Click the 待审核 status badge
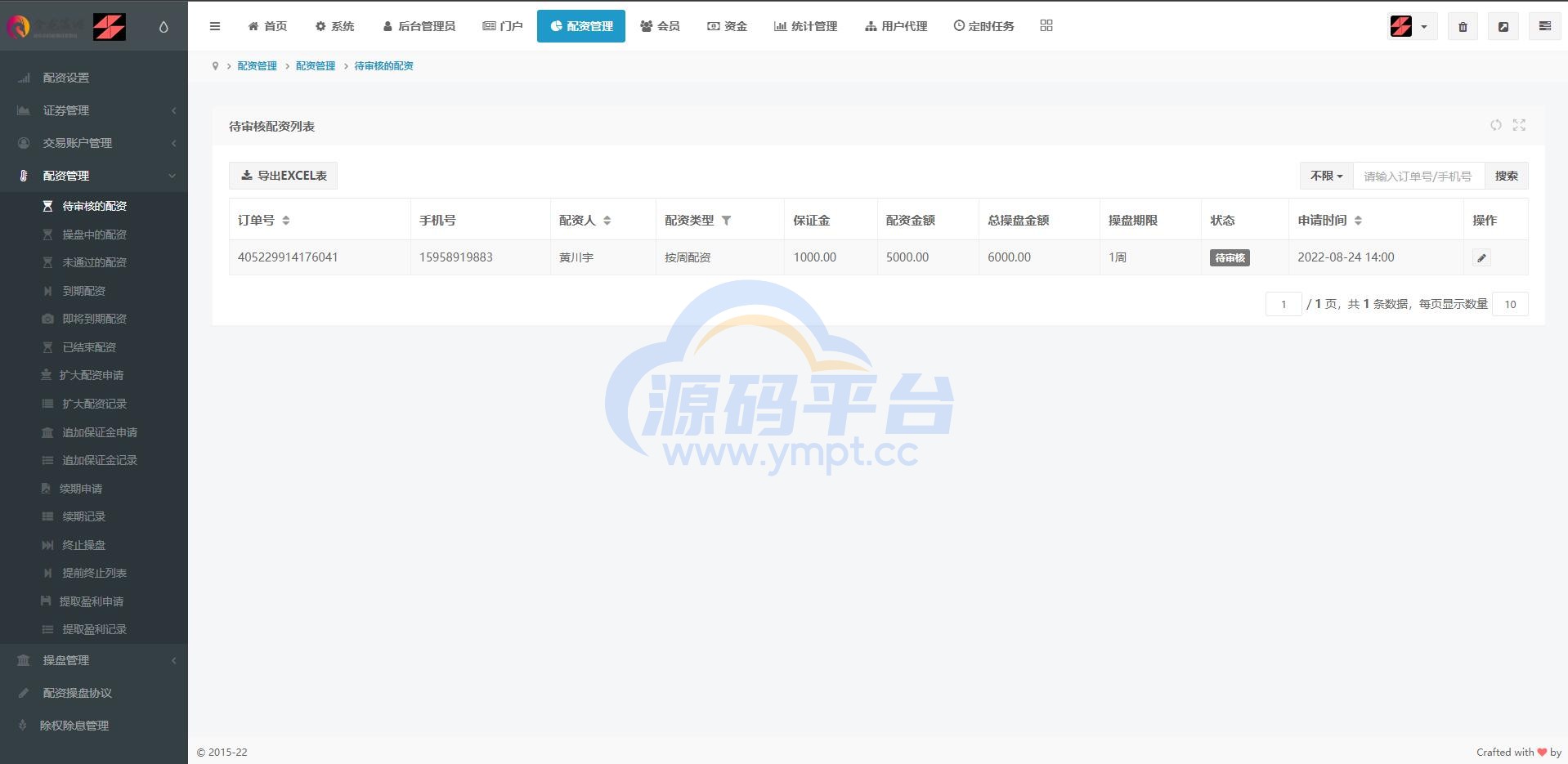Viewport: 1568px width, 764px height. tap(1230, 258)
